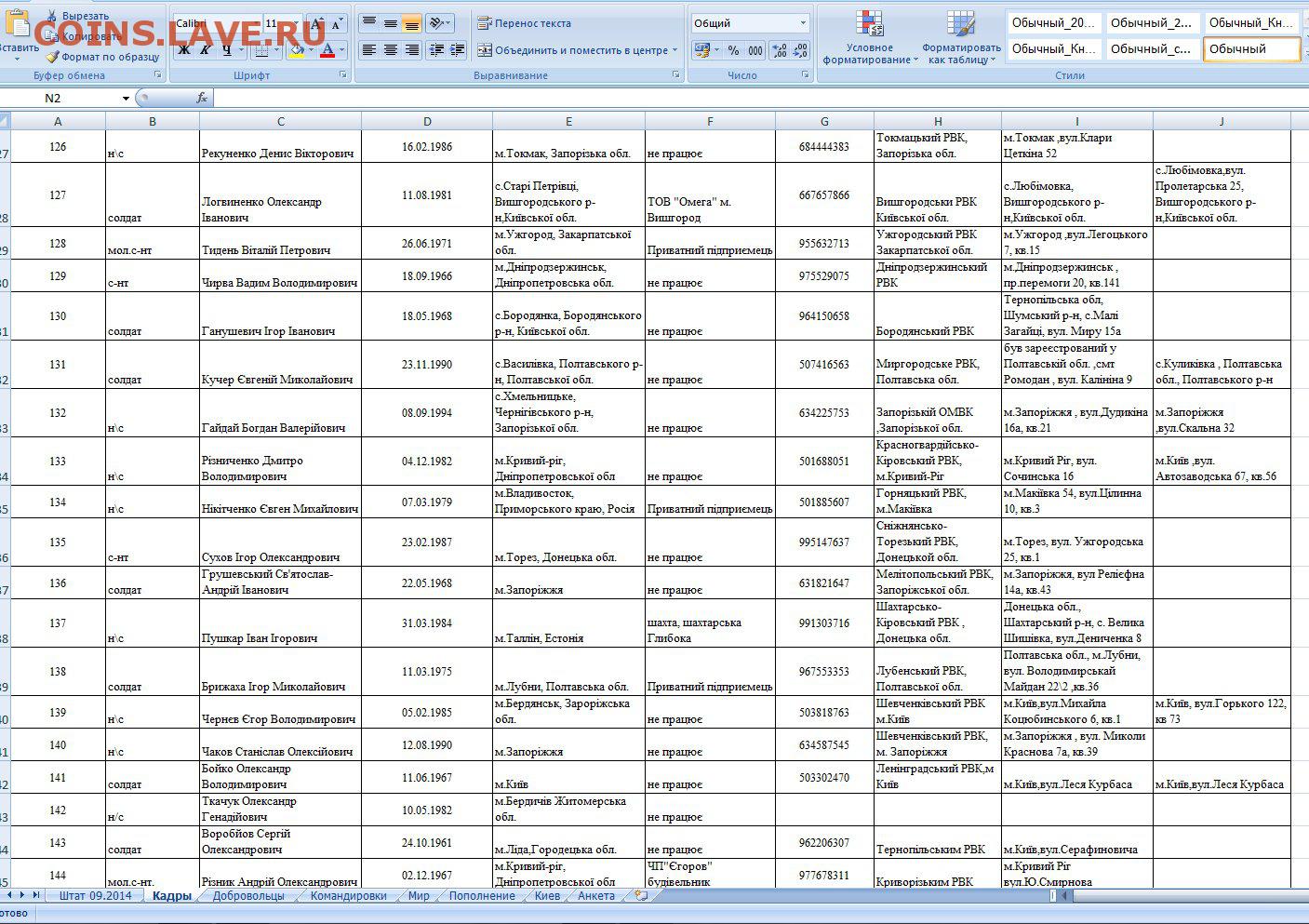Screen dimensions: 1309x924
Task: Open the Буфер обмена dialog launcher
Action: point(157,75)
